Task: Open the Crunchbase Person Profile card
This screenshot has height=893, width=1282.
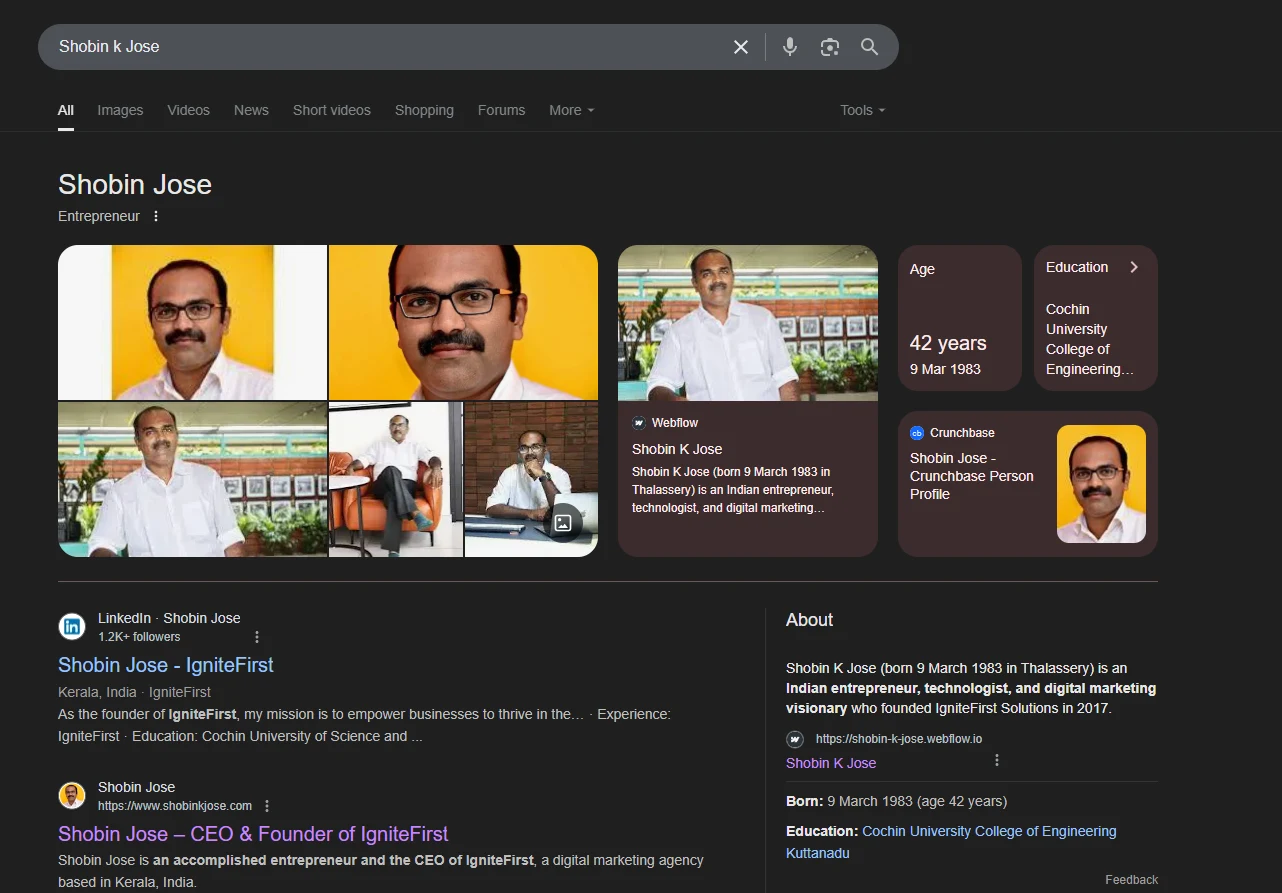Action: pyautogui.click(x=1028, y=484)
